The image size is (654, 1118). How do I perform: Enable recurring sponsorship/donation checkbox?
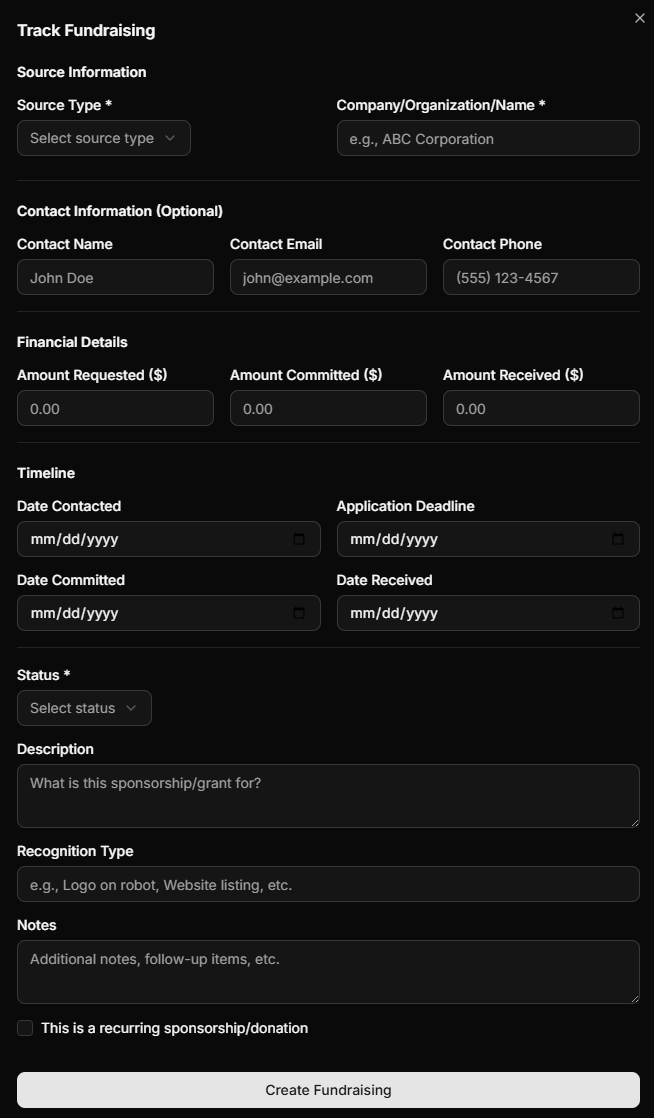[x=25, y=1028]
